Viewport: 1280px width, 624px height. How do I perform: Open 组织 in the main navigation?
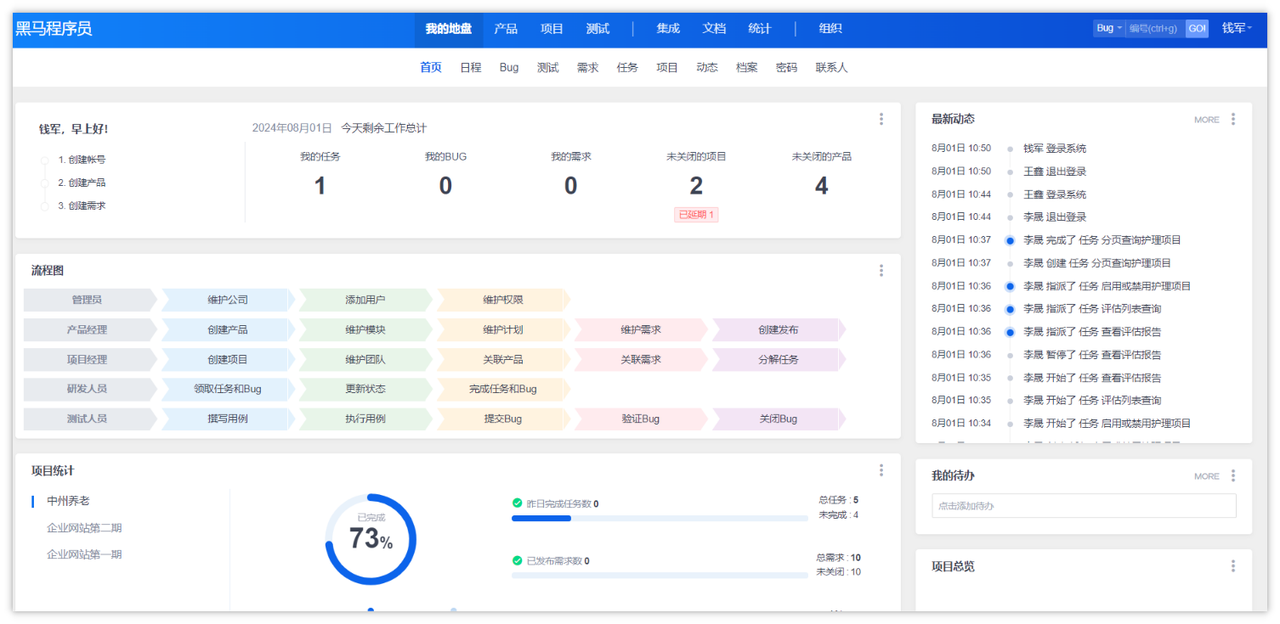[x=830, y=29]
